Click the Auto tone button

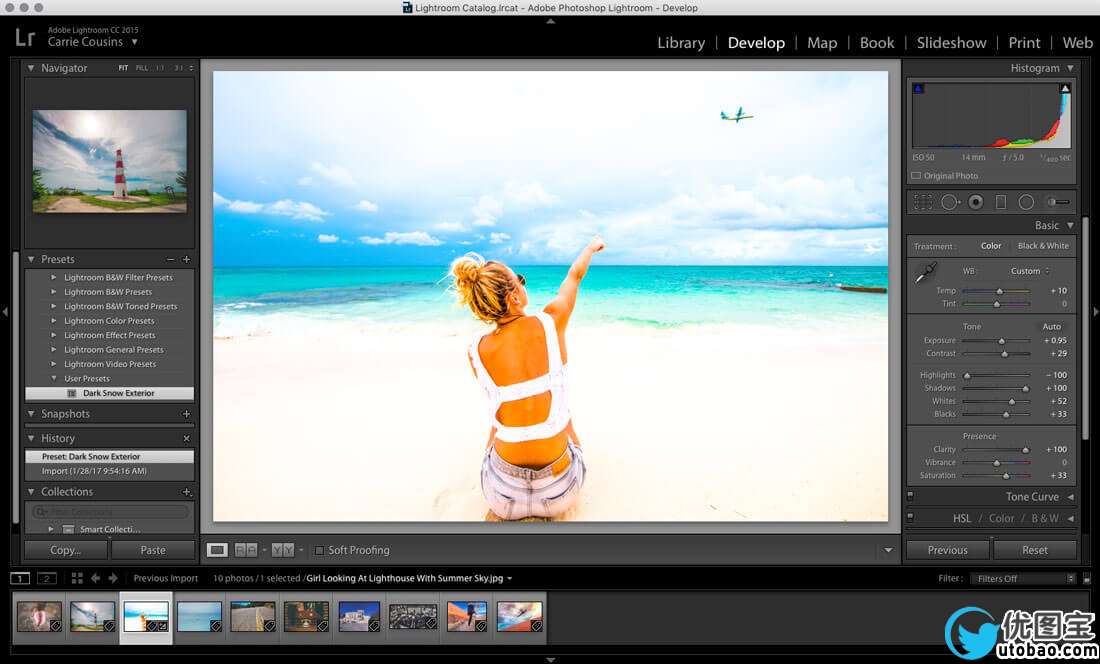pos(1052,327)
